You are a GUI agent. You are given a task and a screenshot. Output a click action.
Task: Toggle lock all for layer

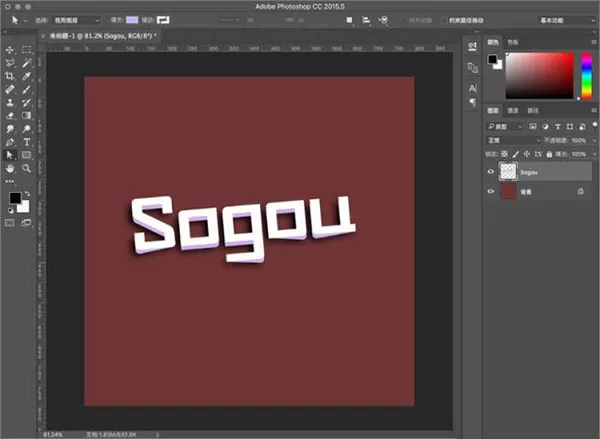[549, 154]
